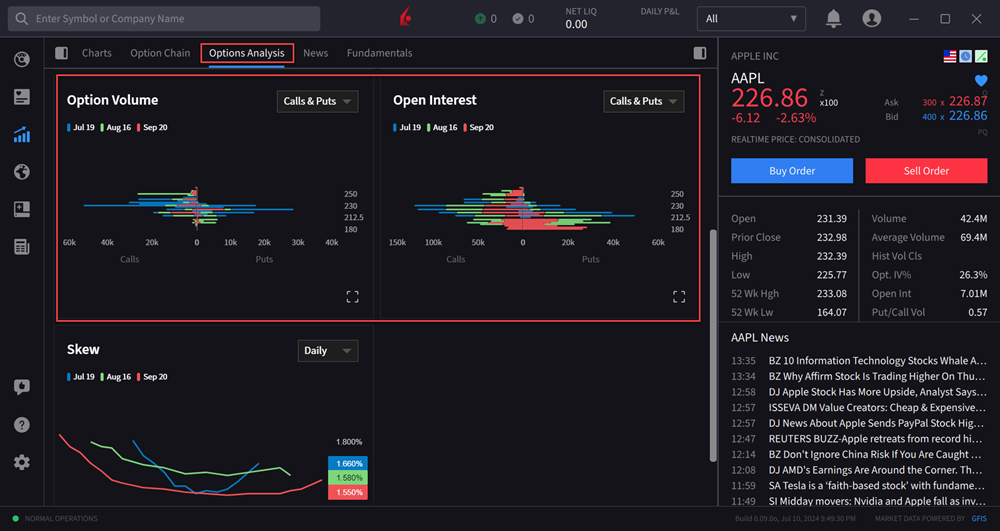Viewport: 1000px width, 531px height.
Task: Expand Open Interest chart to fullscreen
Action: click(679, 296)
